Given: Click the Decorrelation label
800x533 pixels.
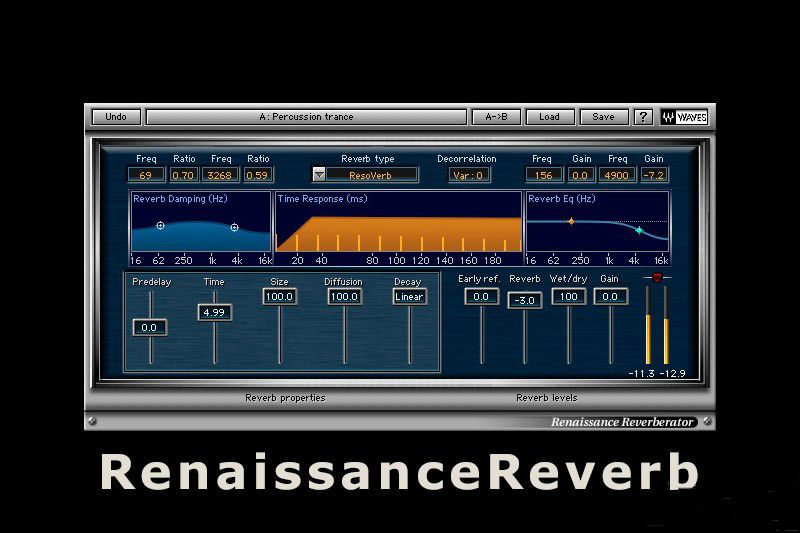Looking at the screenshot, I should (467, 159).
